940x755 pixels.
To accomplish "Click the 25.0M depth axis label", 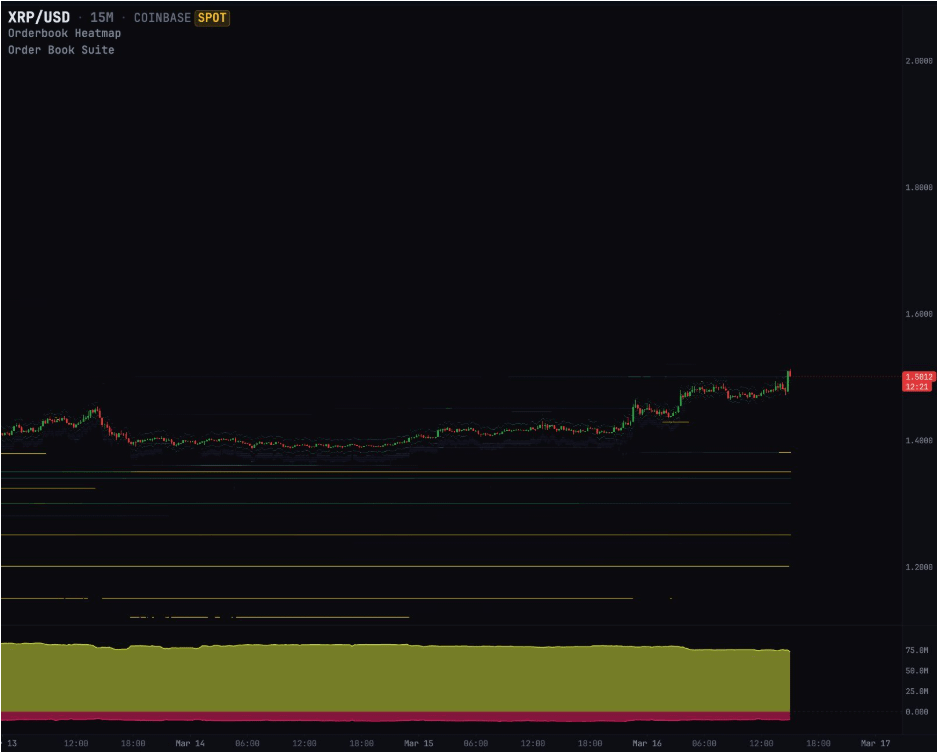I will [x=917, y=691].
